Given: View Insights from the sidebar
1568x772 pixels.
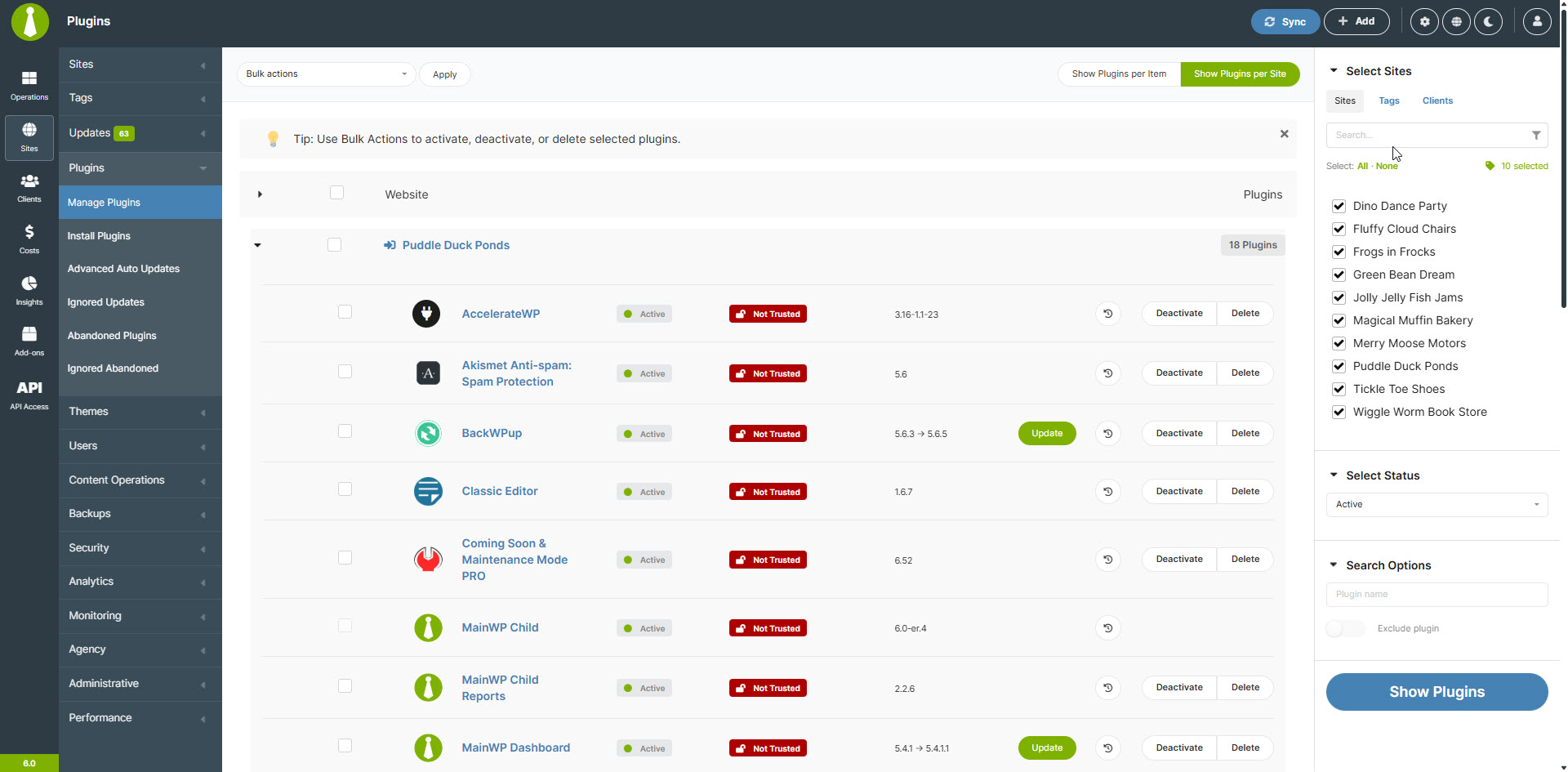Looking at the screenshot, I should (x=29, y=289).
